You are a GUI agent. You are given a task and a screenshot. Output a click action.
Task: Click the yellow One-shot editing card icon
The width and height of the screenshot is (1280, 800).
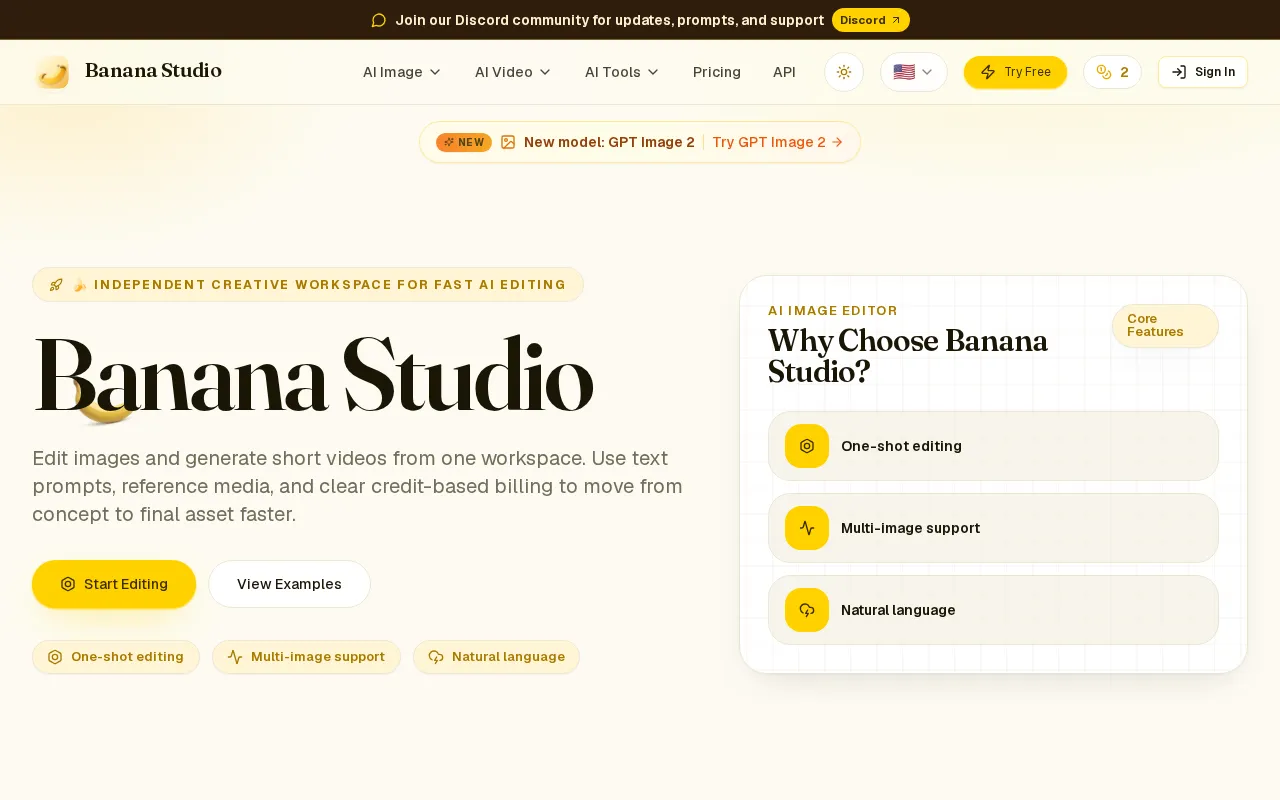pos(807,446)
